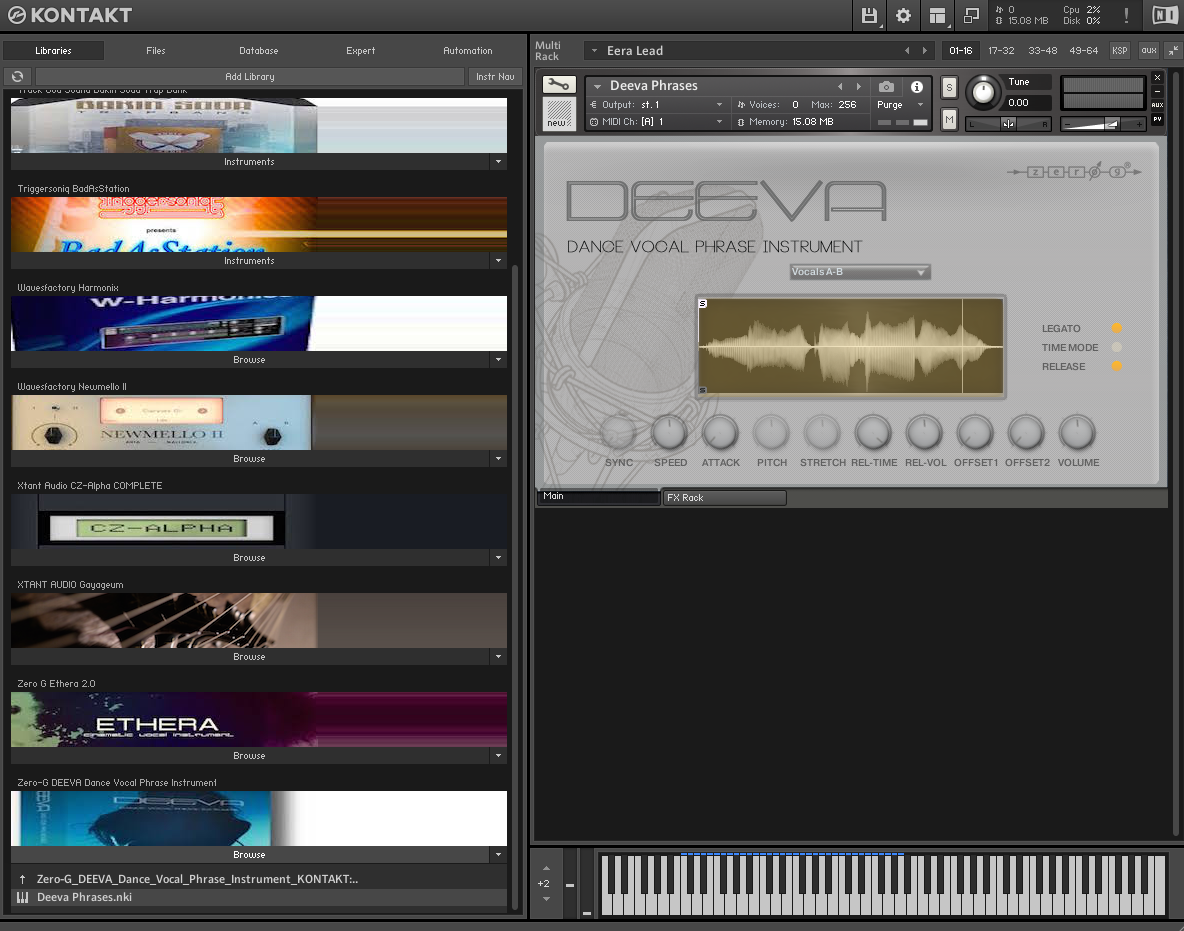Click the vocal waveform display

[851, 346]
